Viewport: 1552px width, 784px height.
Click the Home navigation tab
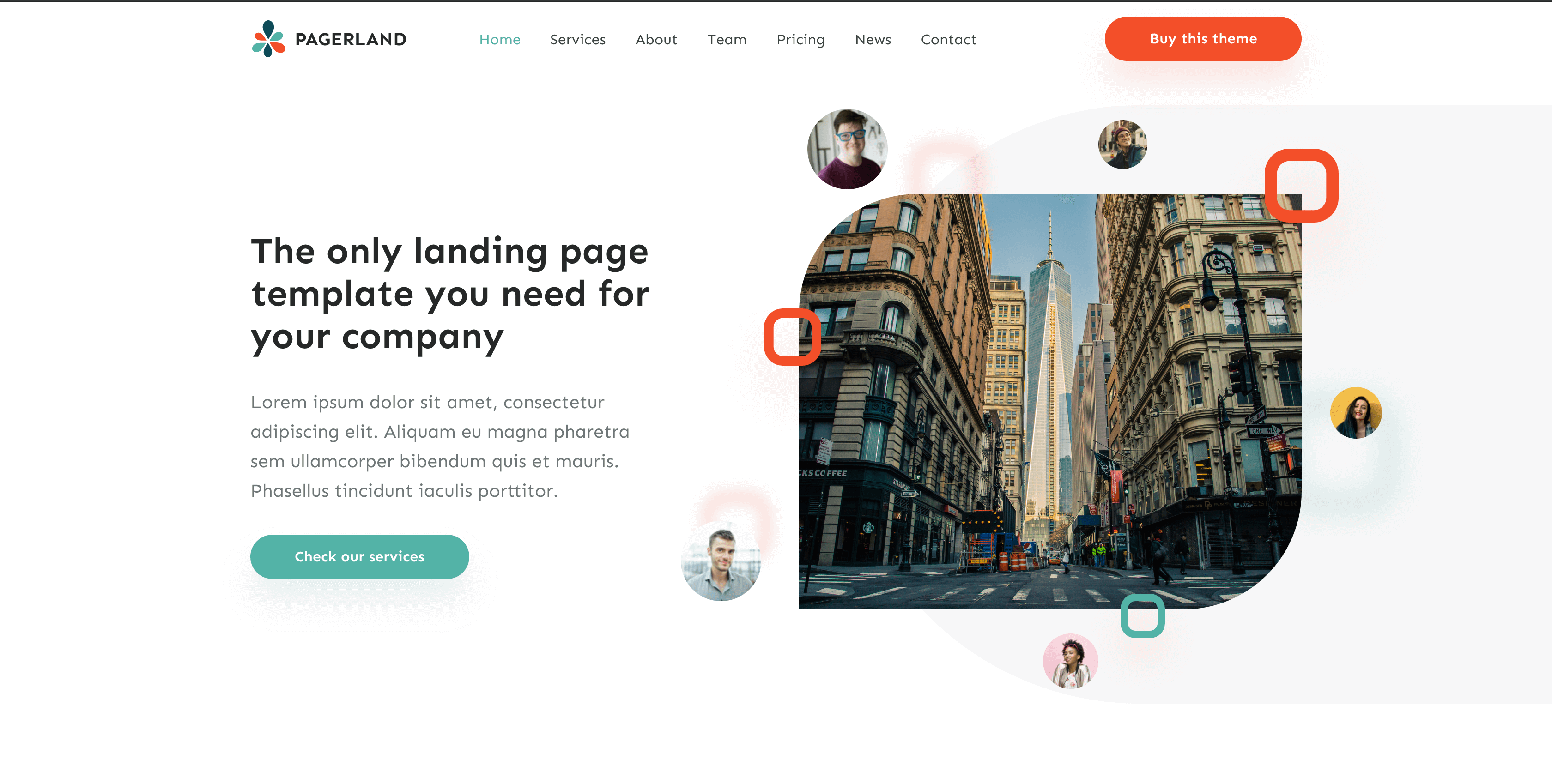pyautogui.click(x=498, y=39)
